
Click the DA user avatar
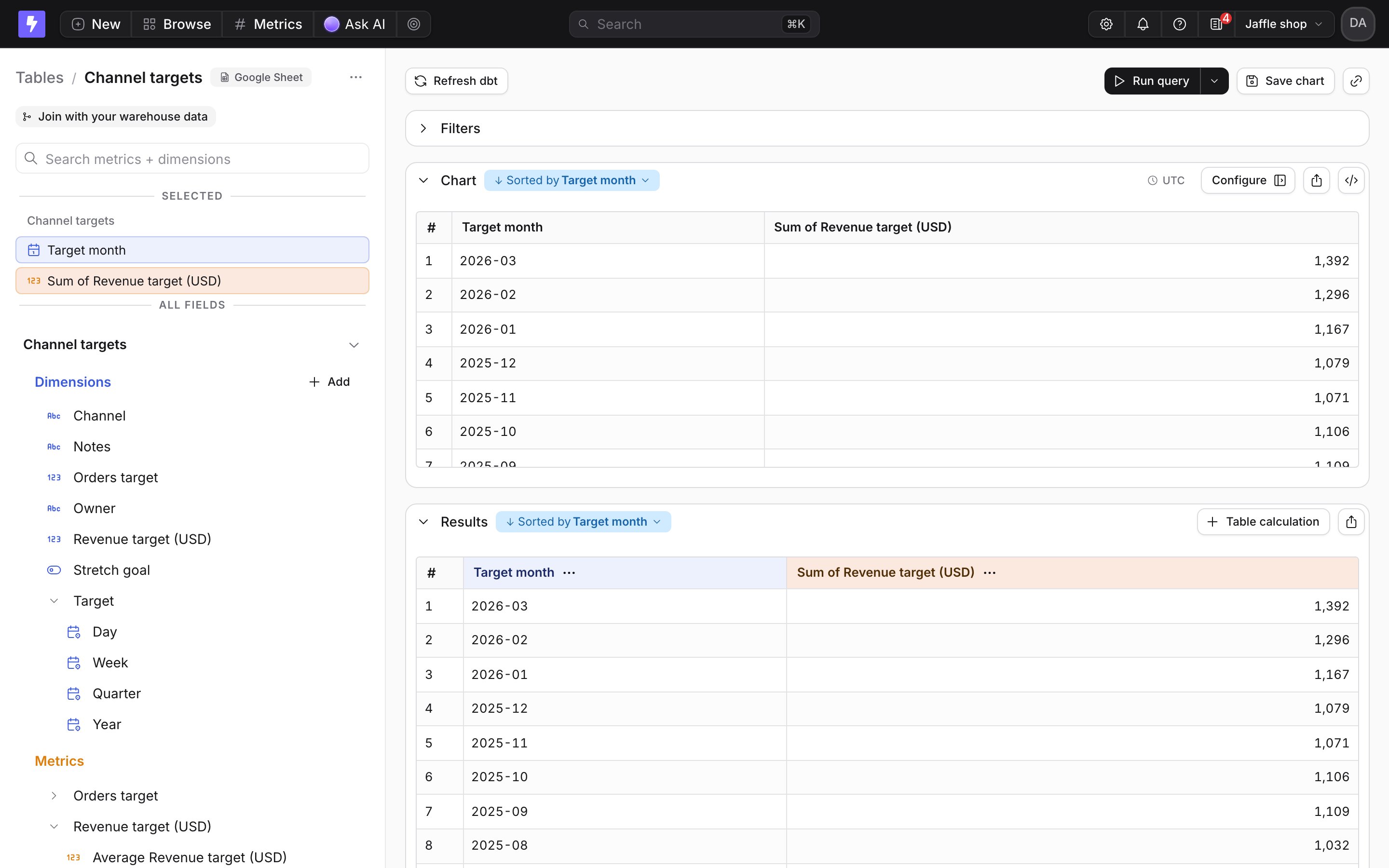click(x=1358, y=24)
